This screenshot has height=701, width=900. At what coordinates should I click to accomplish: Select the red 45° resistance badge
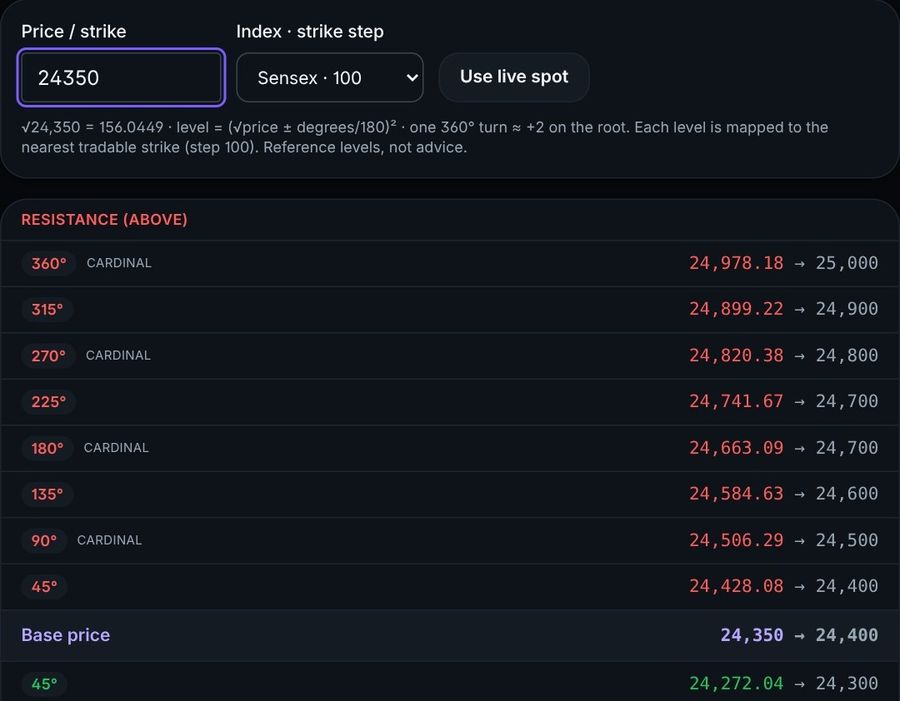coord(44,587)
